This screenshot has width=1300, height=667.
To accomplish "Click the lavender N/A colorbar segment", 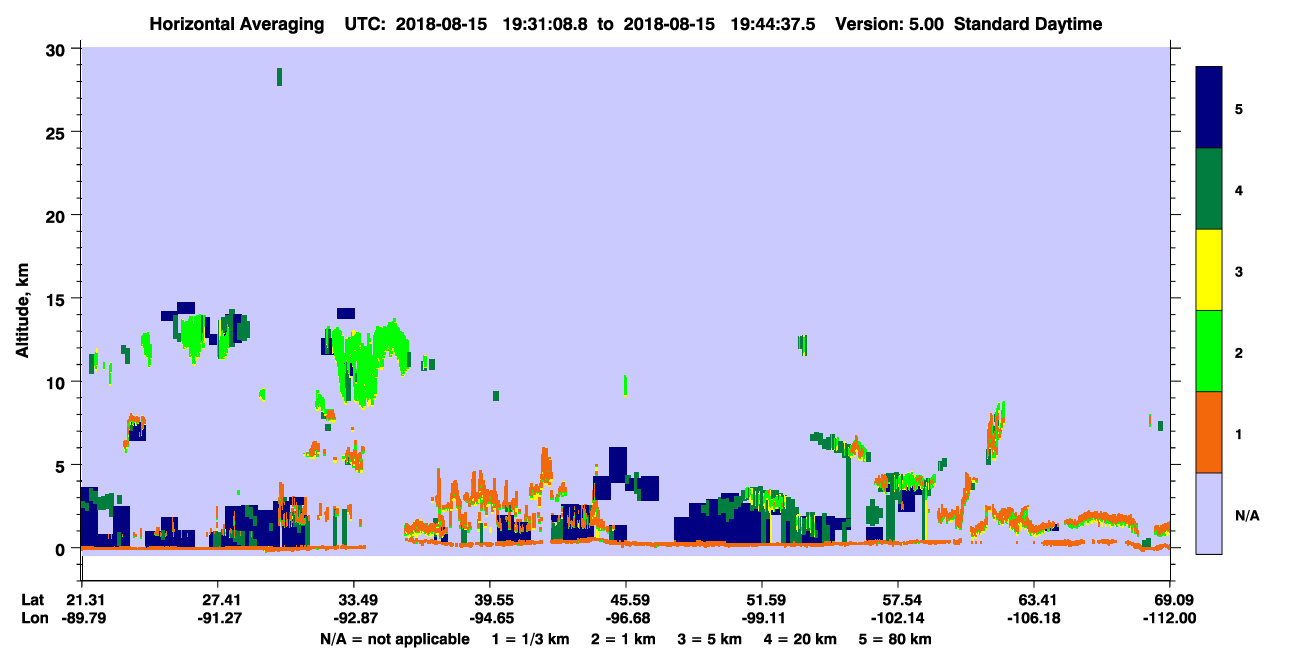I will (x=1209, y=513).
